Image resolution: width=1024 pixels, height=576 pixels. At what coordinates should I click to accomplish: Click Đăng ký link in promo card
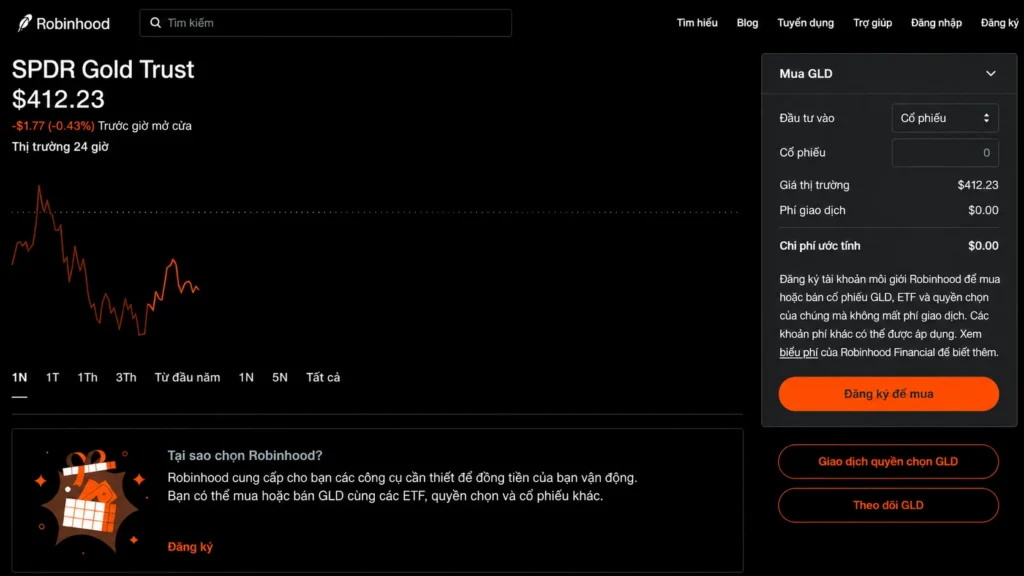[190, 547]
